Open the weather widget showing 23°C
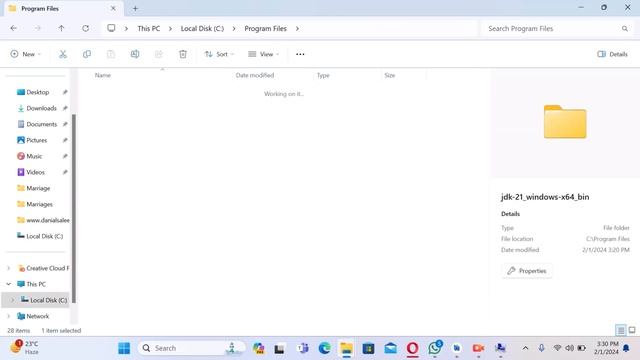Image resolution: width=640 pixels, height=360 pixels. [24, 347]
